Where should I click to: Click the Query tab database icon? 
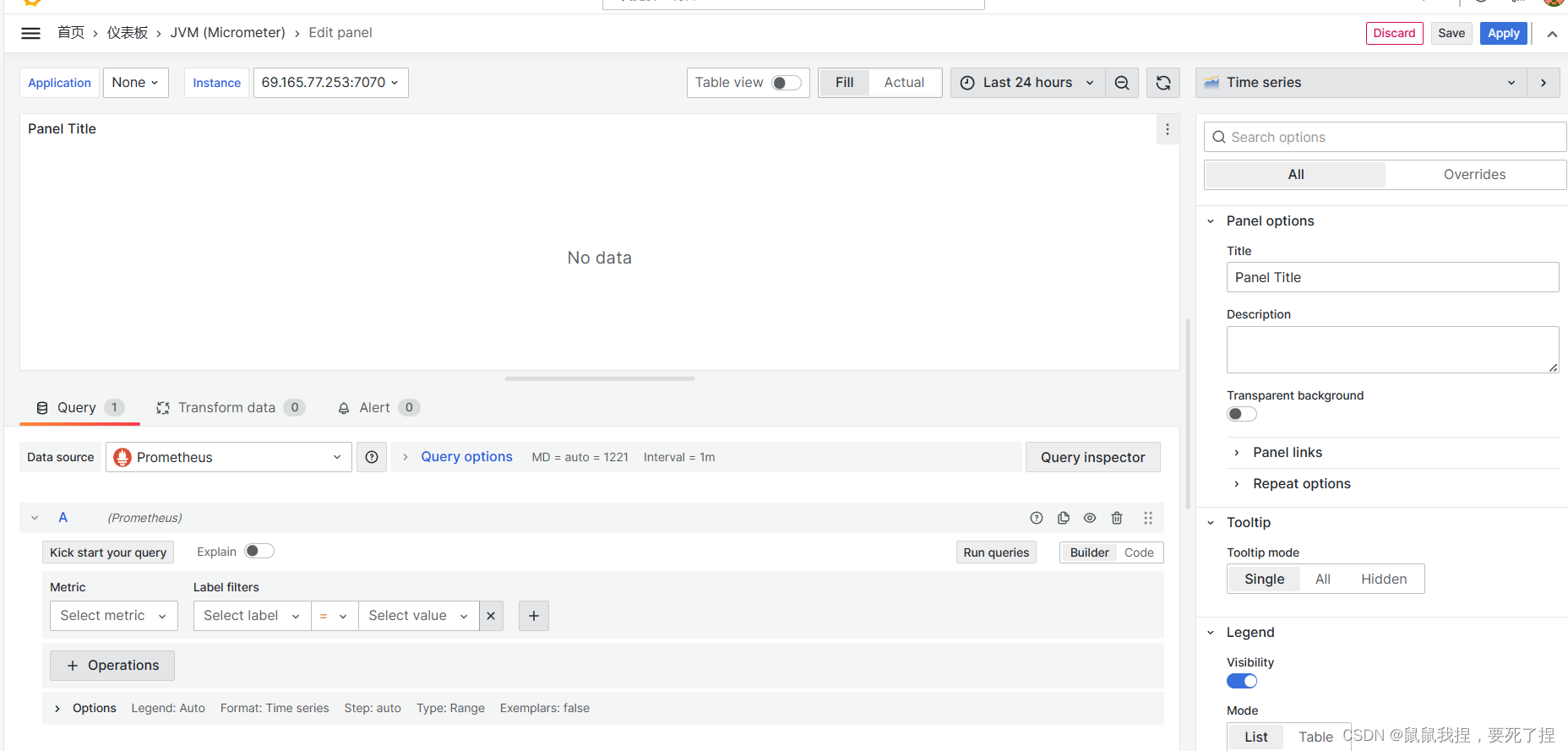(x=42, y=408)
